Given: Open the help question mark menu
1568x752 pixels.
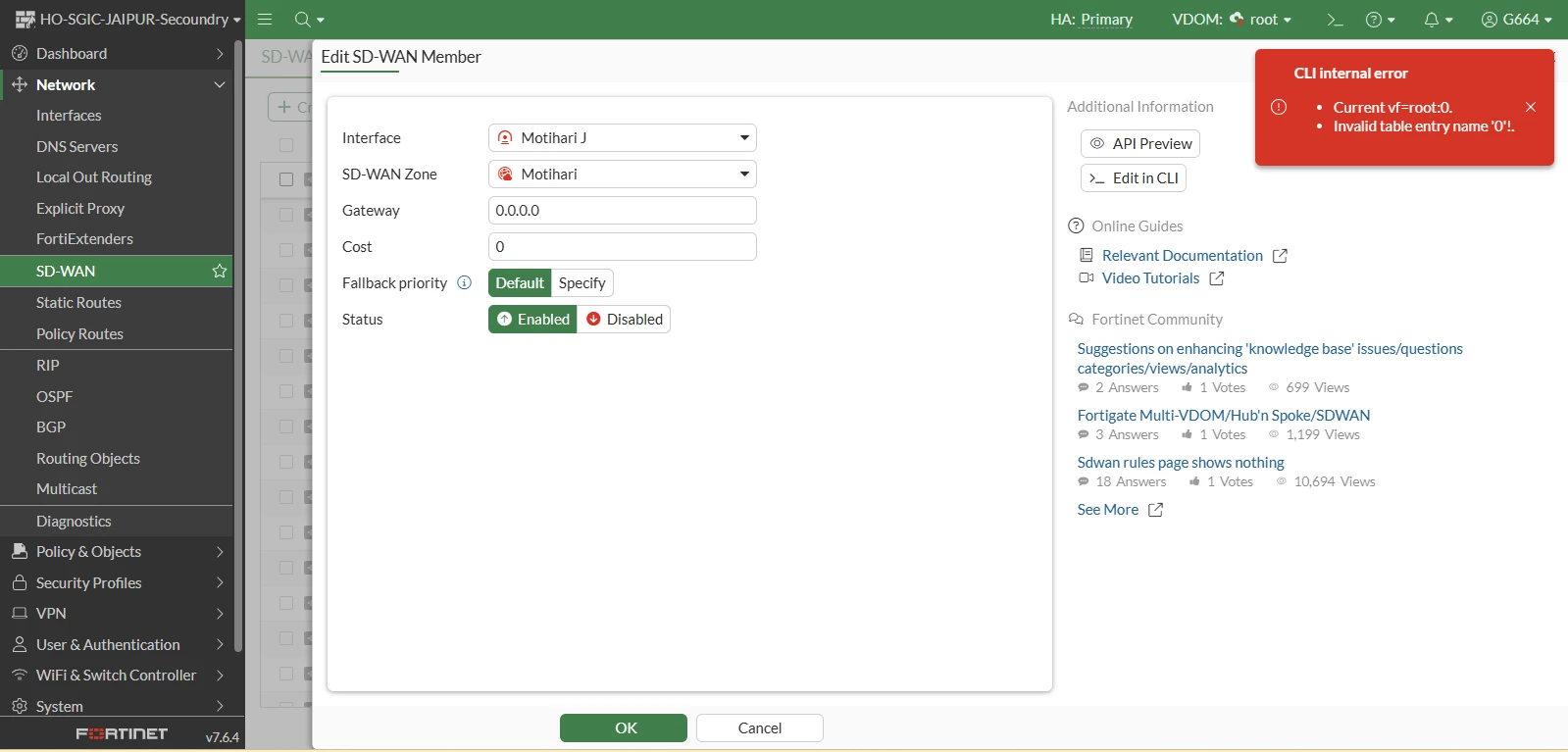Looking at the screenshot, I should pos(1380,20).
